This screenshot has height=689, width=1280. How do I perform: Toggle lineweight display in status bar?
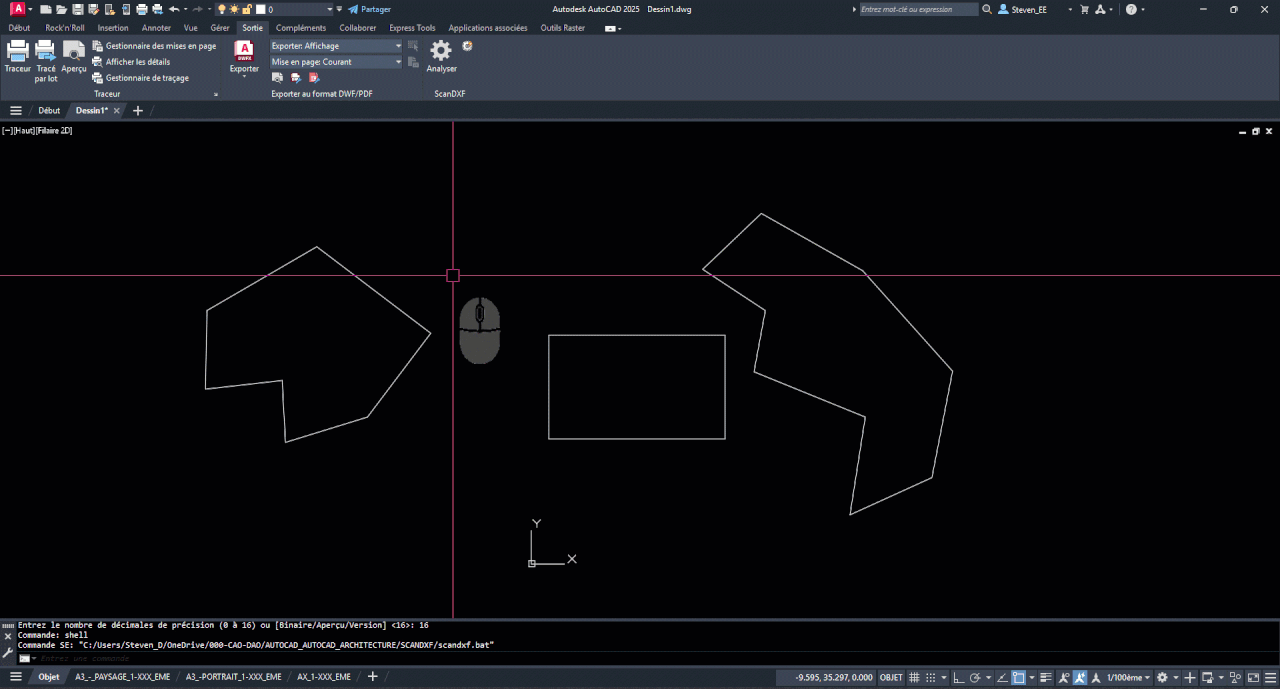pyautogui.click(x=1046, y=678)
